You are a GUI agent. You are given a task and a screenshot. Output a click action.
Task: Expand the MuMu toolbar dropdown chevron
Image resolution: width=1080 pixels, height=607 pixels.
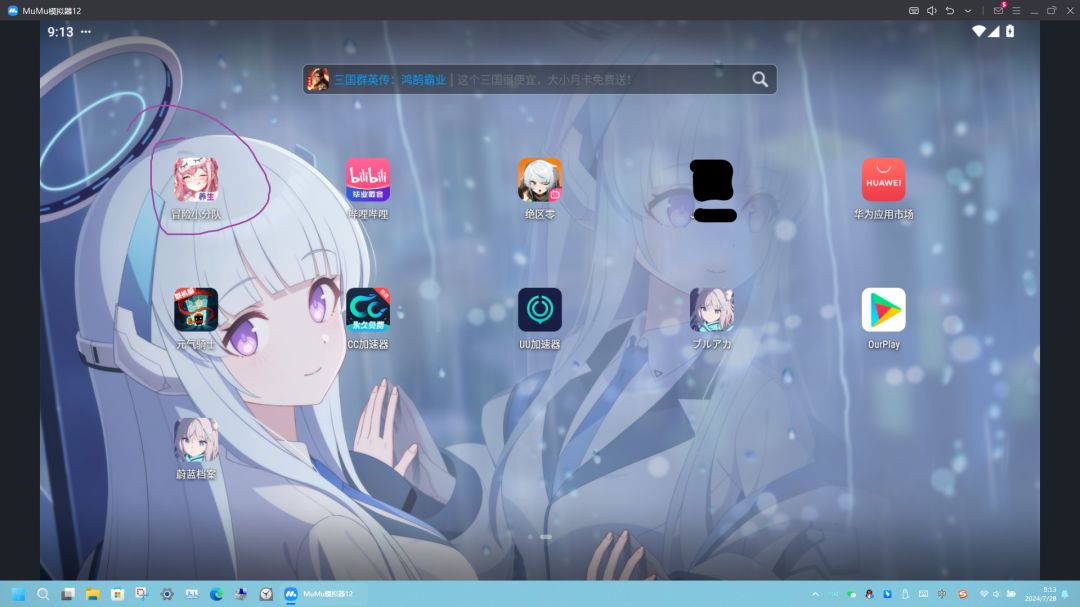pyautogui.click(x=968, y=10)
